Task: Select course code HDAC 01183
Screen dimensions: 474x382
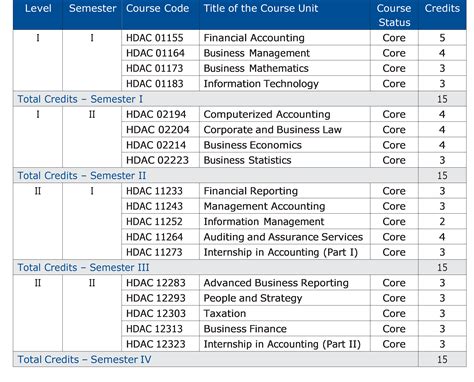Action: pos(155,84)
